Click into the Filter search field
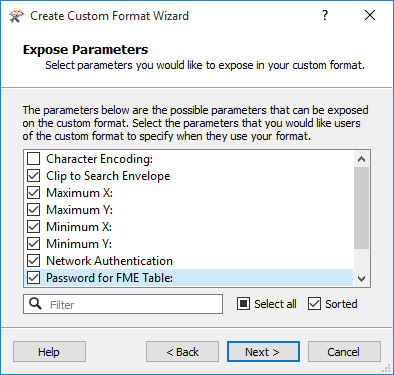 pyautogui.click(x=123, y=304)
